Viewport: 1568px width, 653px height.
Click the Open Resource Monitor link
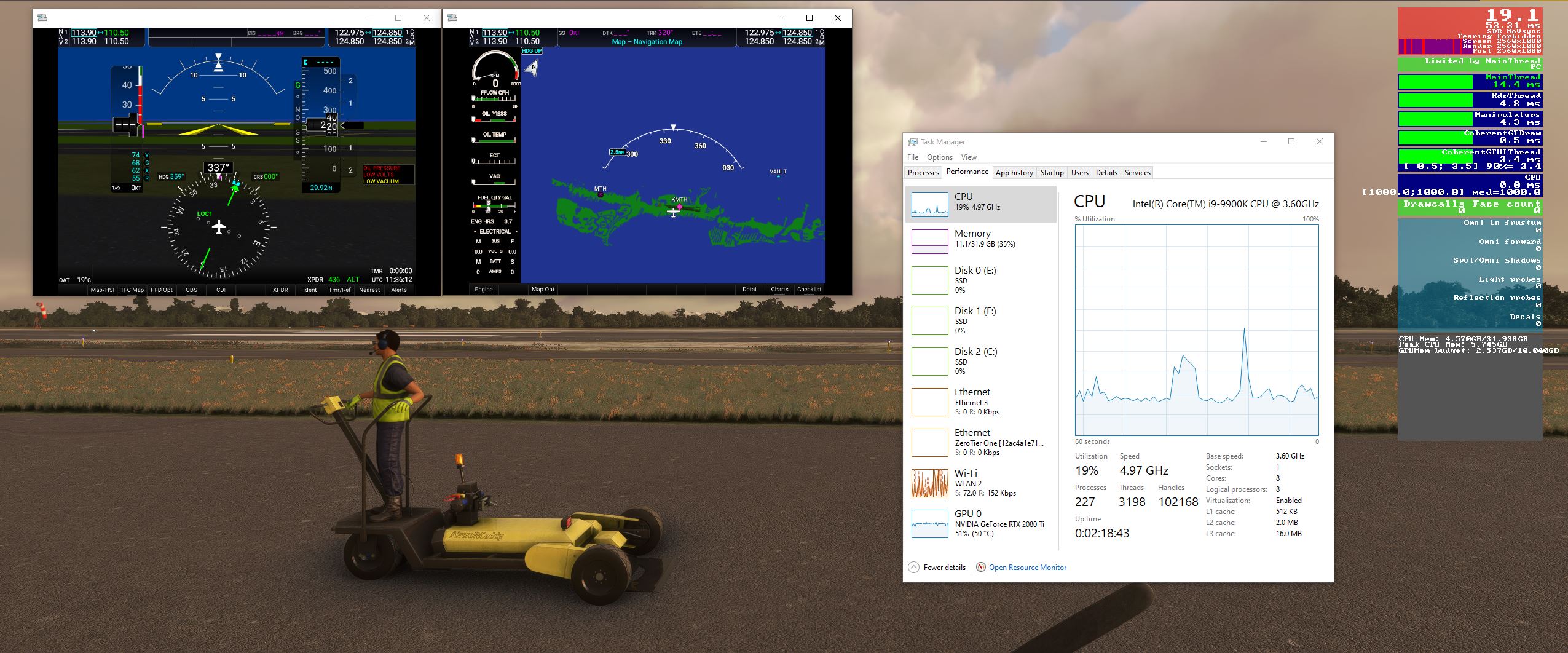tap(1027, 568)
